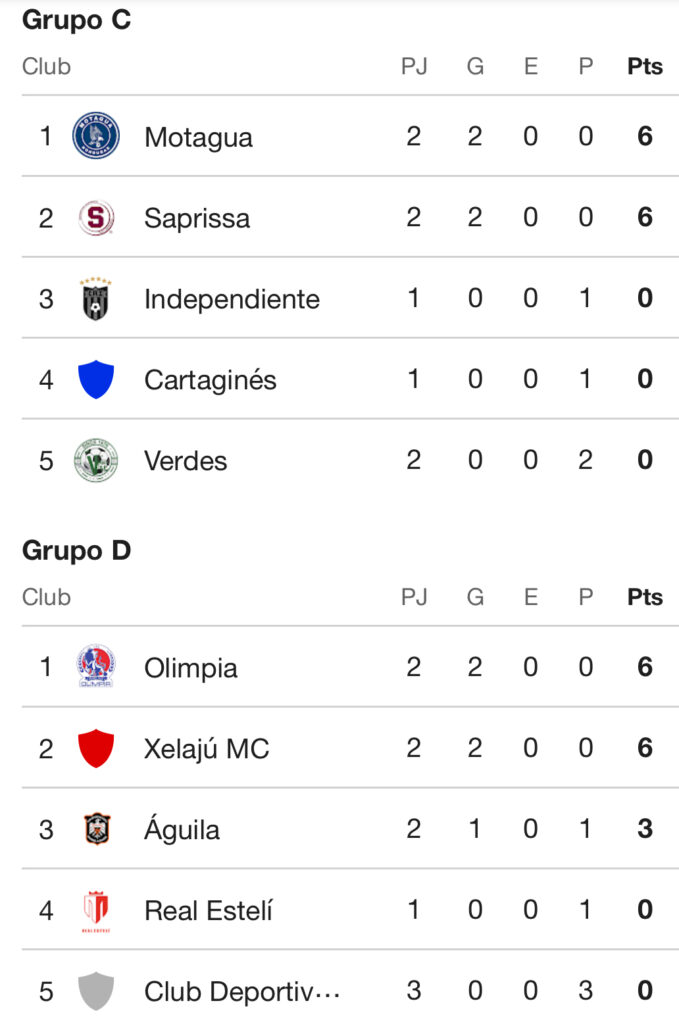Screen dimensions: 679x1024
Task: Tap the Olimpia club logo
Action: point(96,667)
